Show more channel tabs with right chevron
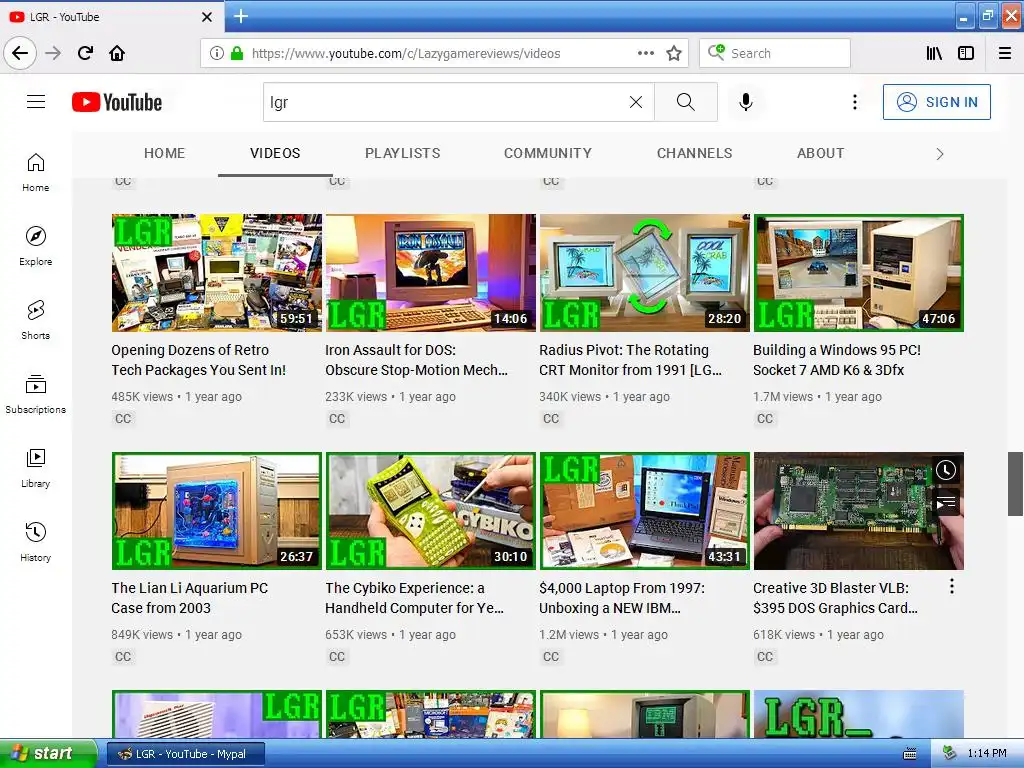The image size is (1024, 768). pyautogui.click(x=940, y=154)
